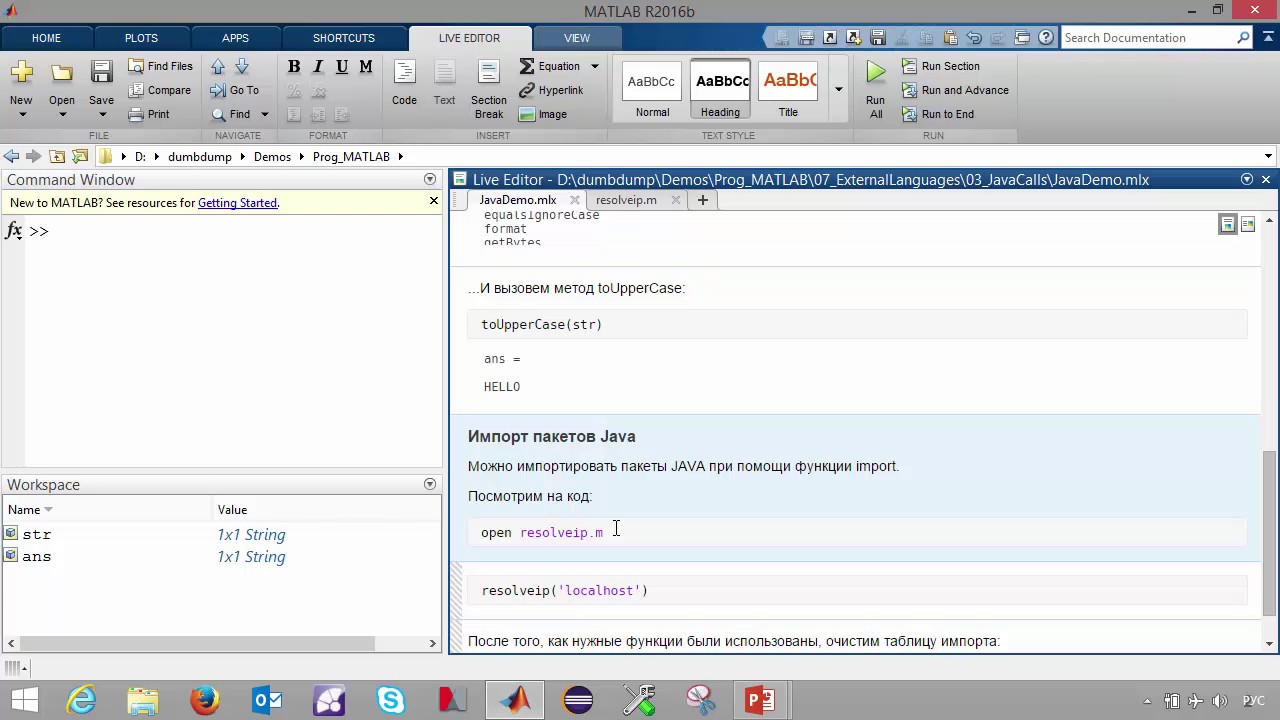Click the Italic formatting icon
Image resolution: width=1280 pixels, height=720 pixels.
point(318,66)
